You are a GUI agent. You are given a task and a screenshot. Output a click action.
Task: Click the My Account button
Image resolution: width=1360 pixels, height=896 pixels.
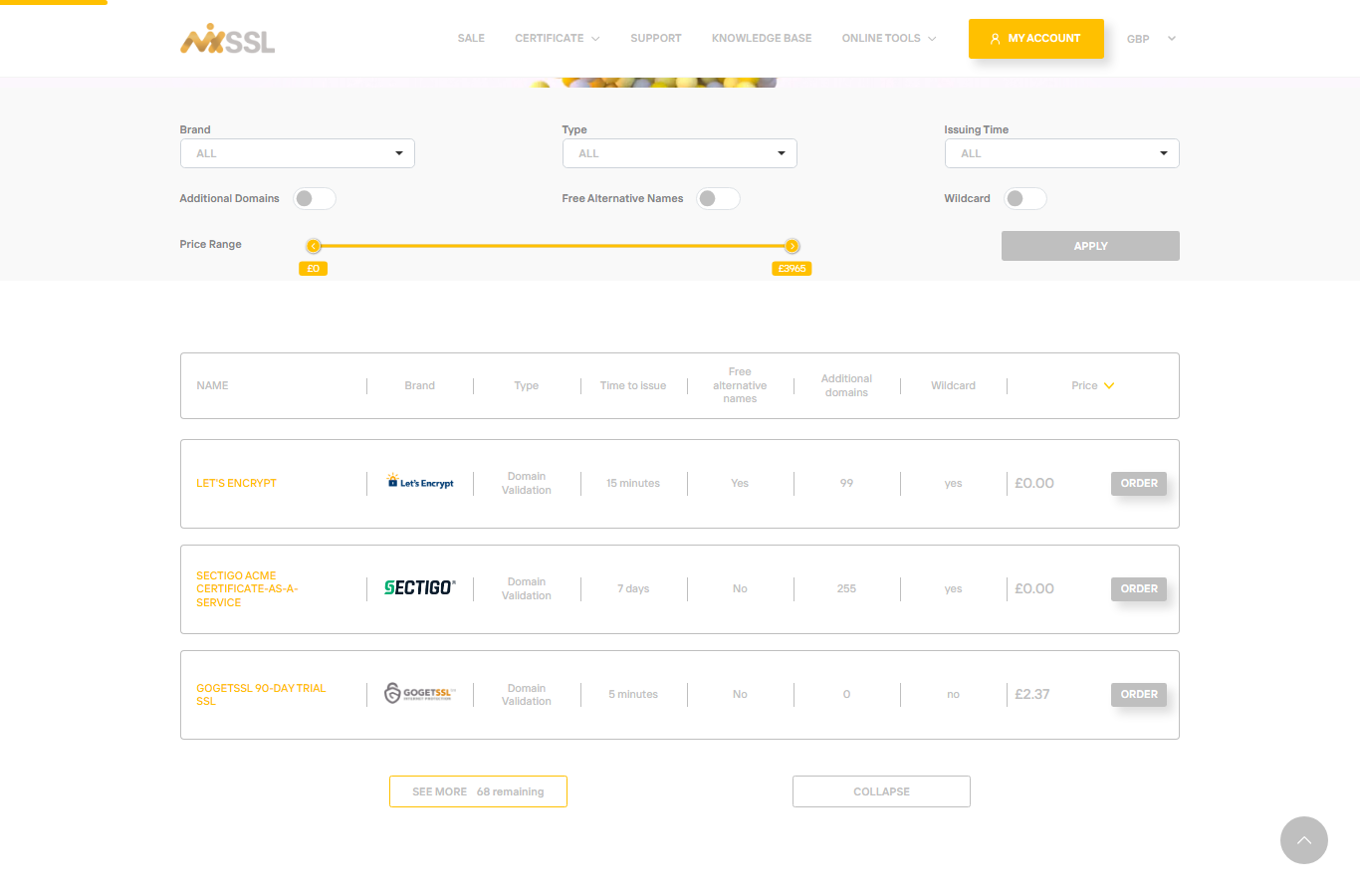tap(1036, 39)
